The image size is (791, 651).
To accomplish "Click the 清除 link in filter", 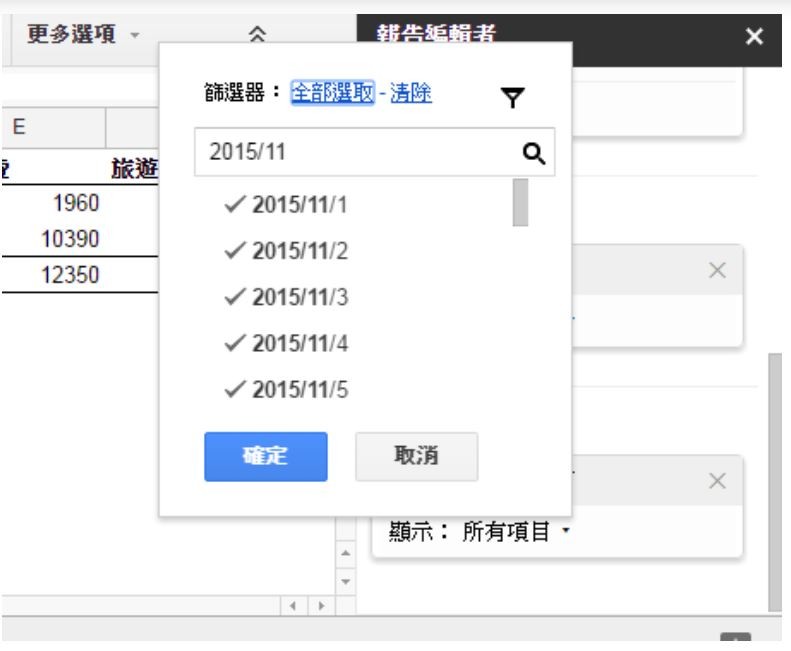I will click(x=411, y=93).
